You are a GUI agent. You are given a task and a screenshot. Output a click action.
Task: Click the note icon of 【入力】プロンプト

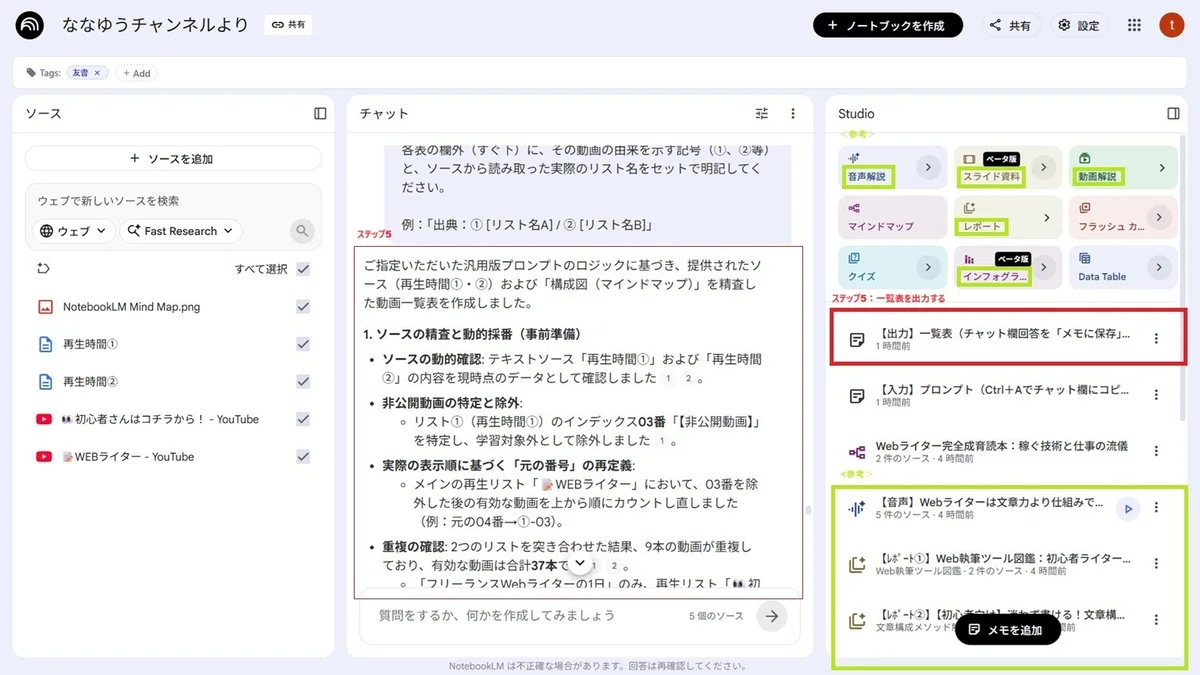pos(856,395)
